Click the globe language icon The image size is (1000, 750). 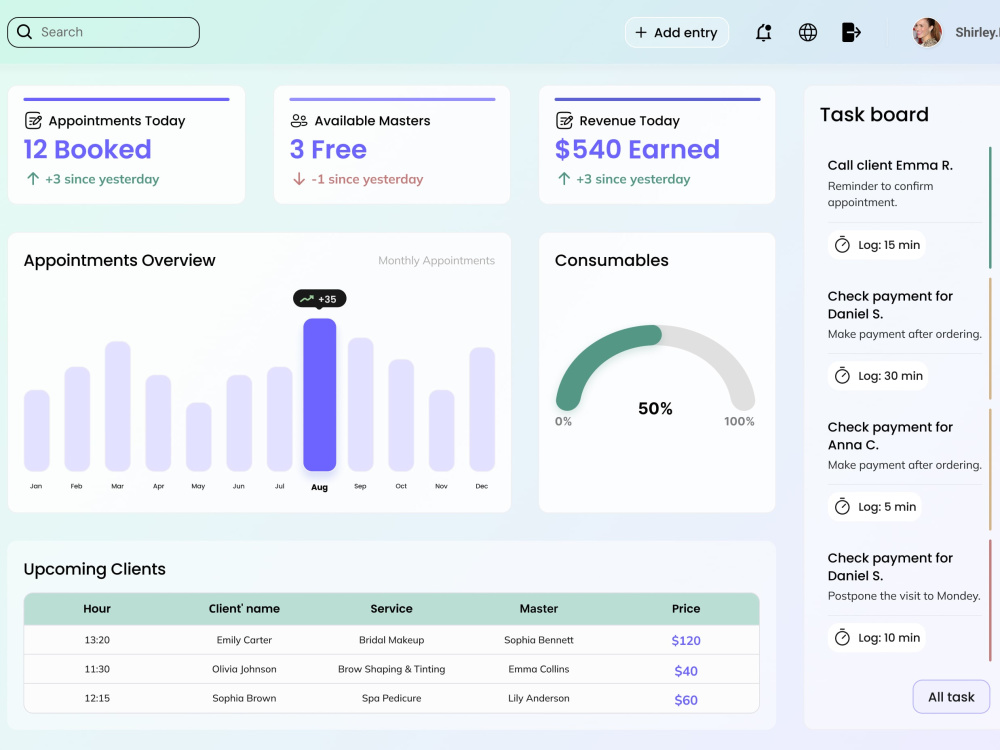point(808,33)
